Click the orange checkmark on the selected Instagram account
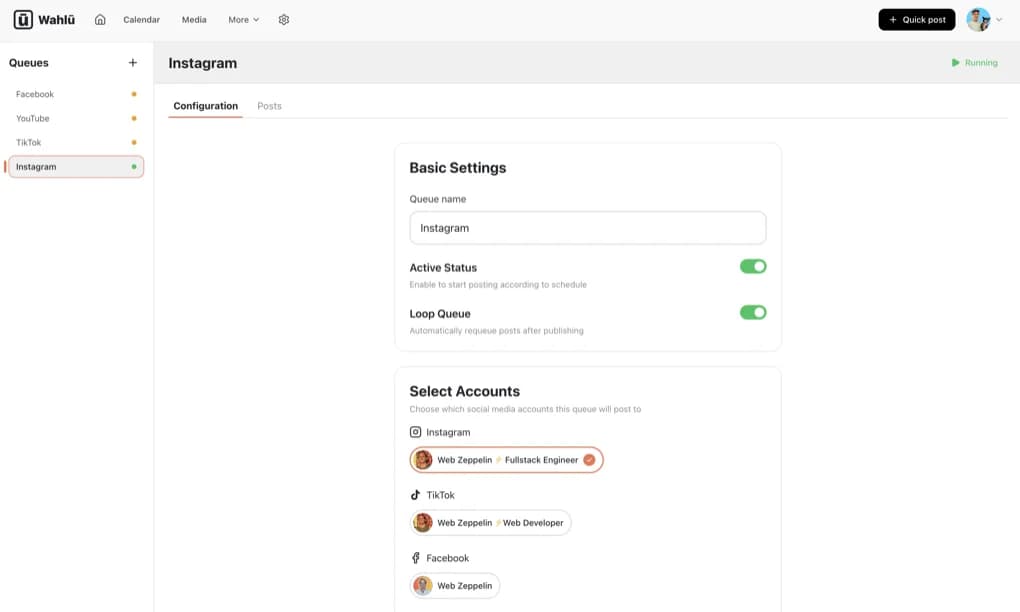 click(x=587, y=459)
